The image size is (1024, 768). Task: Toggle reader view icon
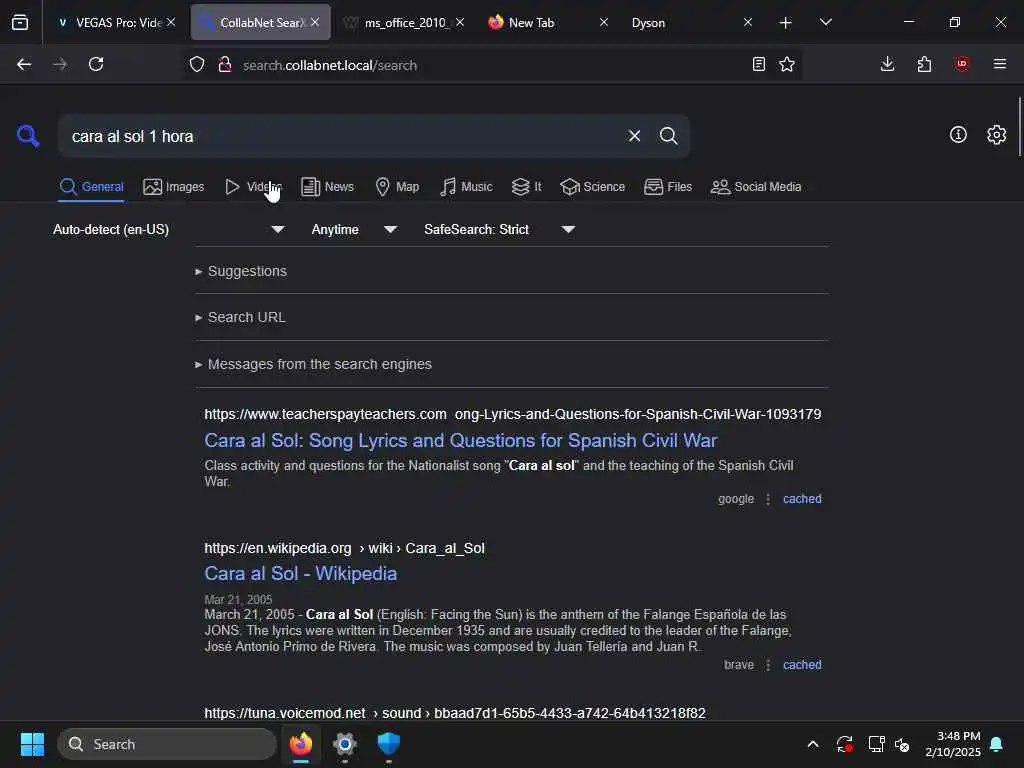(758, 64)
